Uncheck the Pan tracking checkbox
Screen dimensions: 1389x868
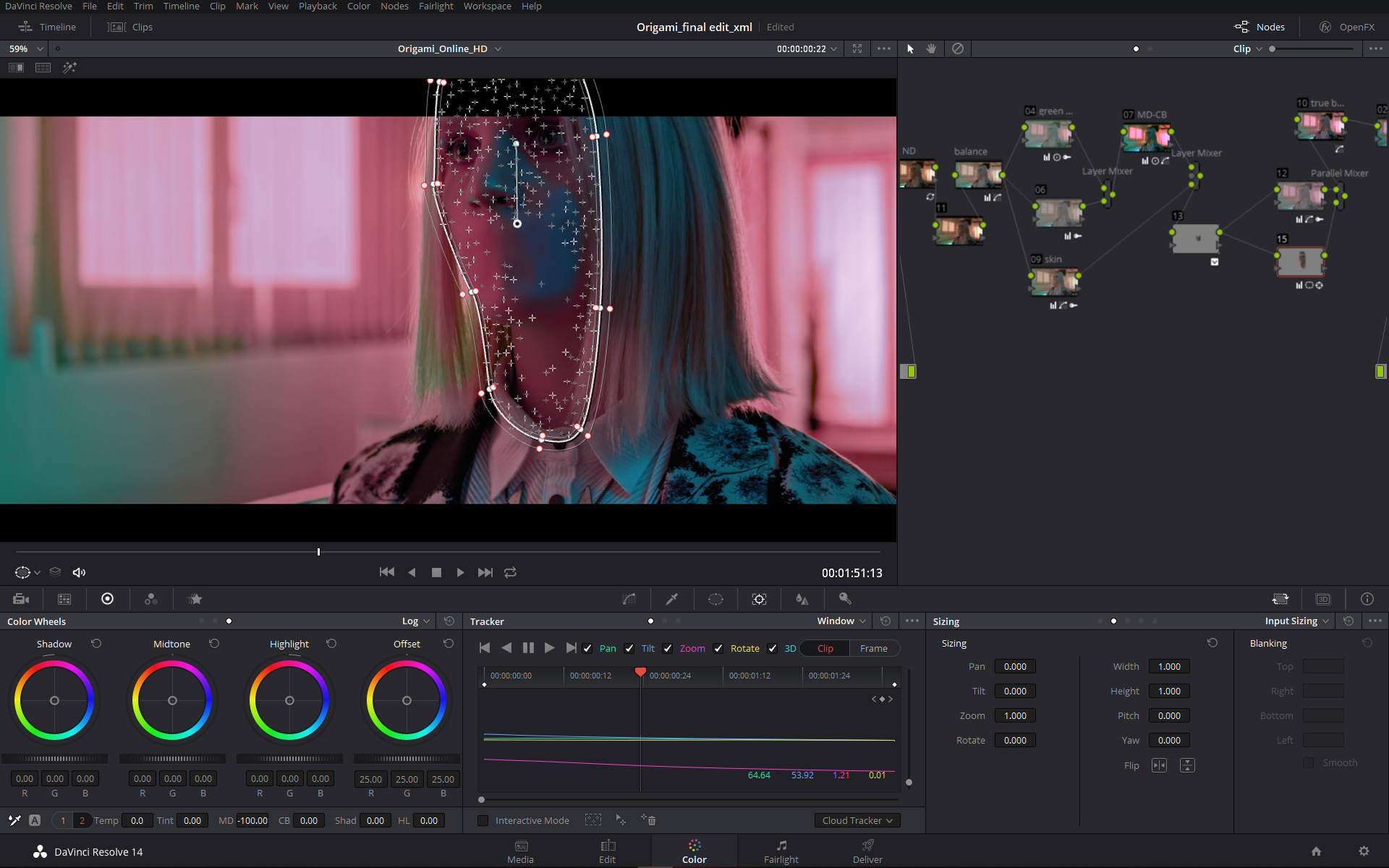pos(587,648)
